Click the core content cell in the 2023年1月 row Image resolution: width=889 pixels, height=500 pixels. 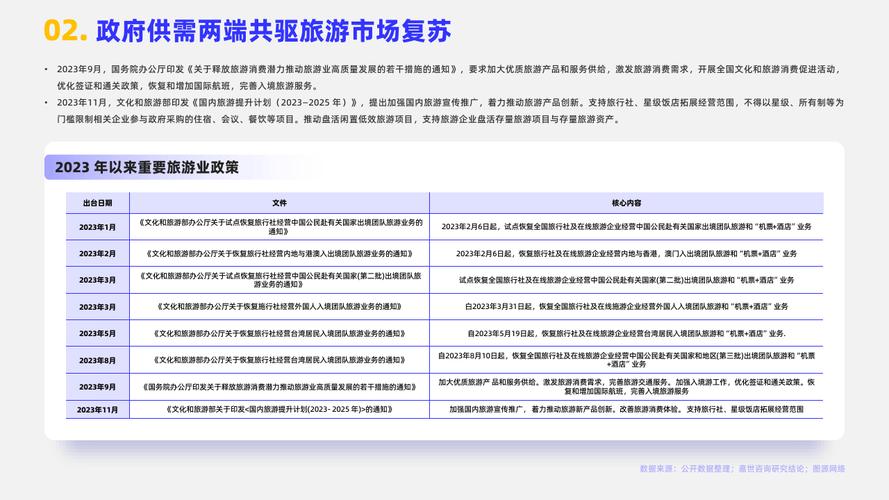tap(626, 227)
